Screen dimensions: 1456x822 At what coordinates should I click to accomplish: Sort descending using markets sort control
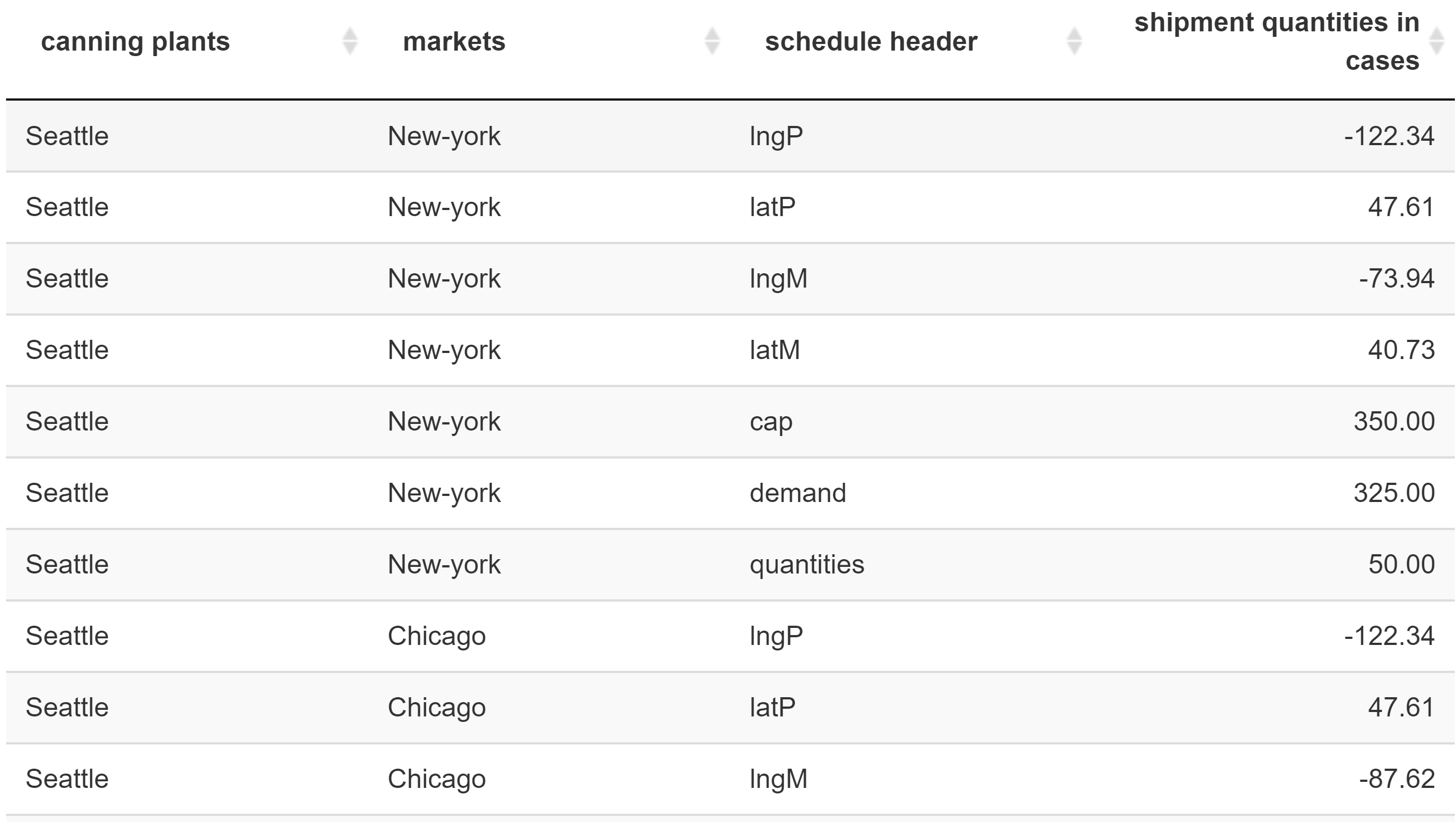point(711,47)
